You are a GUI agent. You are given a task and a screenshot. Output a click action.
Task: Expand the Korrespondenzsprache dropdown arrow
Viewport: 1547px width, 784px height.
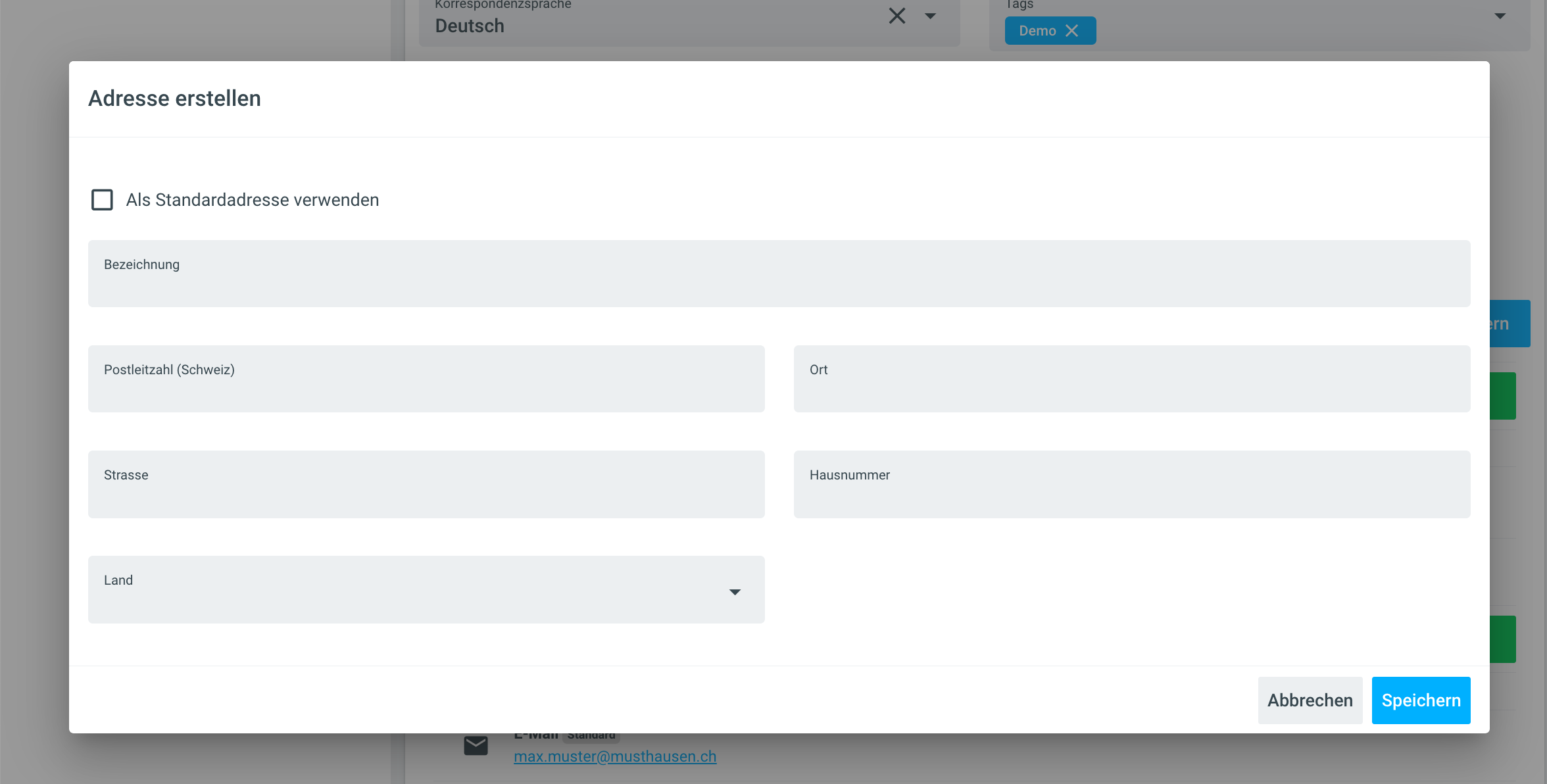point(930,16)
